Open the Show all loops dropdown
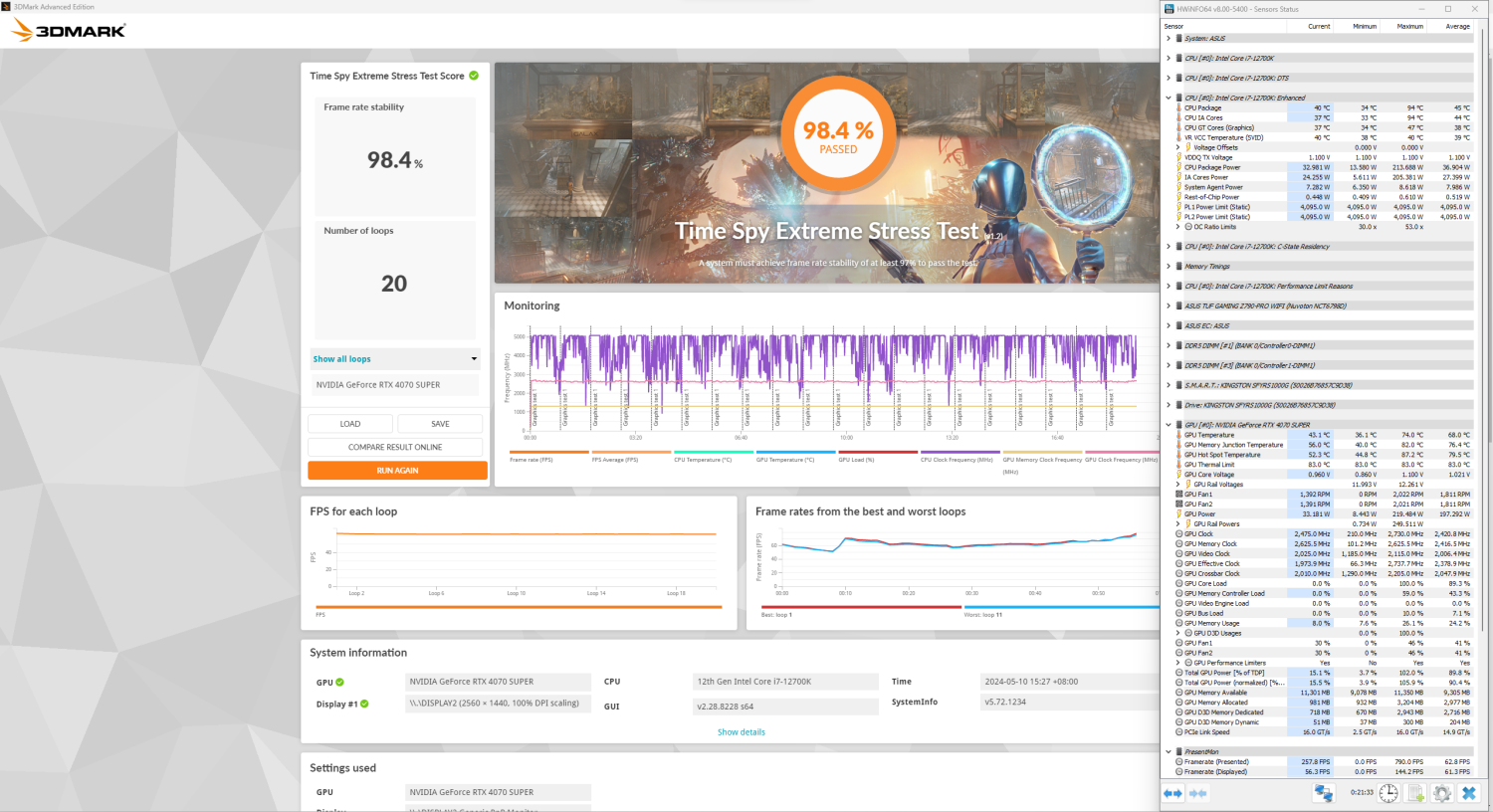The height and width of the screenshot is (812, 1493). pyautogui.click(x=395, y=359)
